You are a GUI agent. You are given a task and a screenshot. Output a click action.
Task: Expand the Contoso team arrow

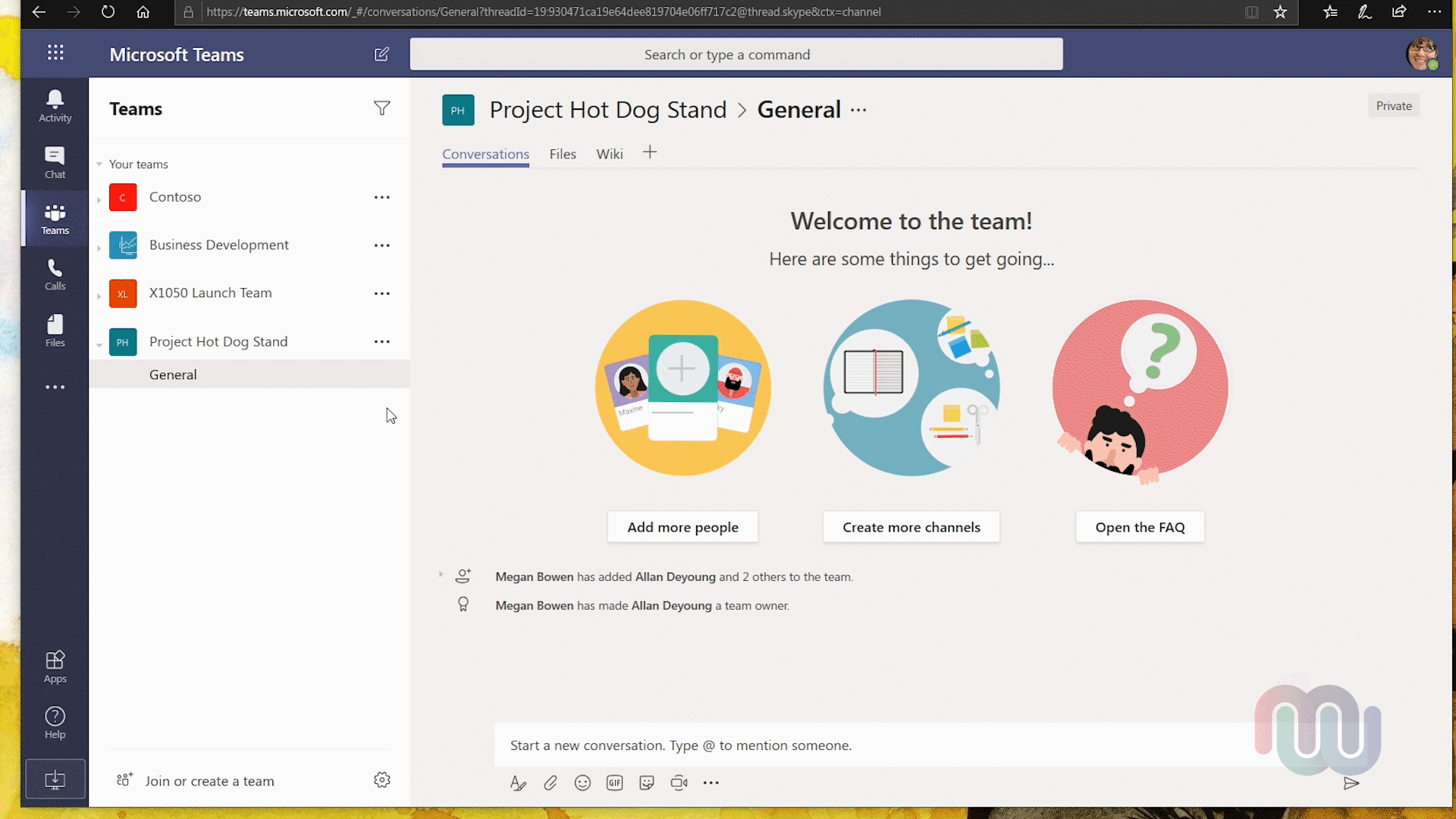[99, 199]
